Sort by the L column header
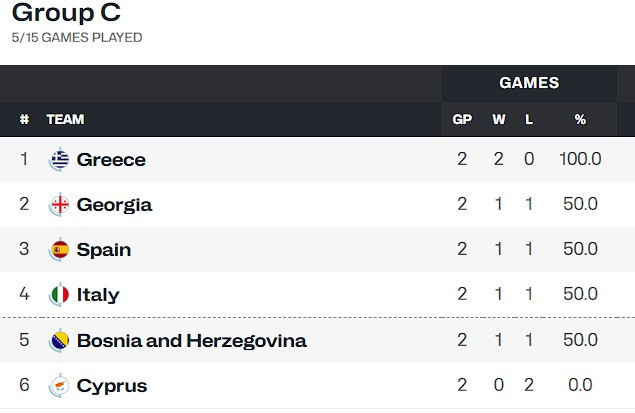The width and height of the screenshot is (635, 413). (x=529, y=120)
